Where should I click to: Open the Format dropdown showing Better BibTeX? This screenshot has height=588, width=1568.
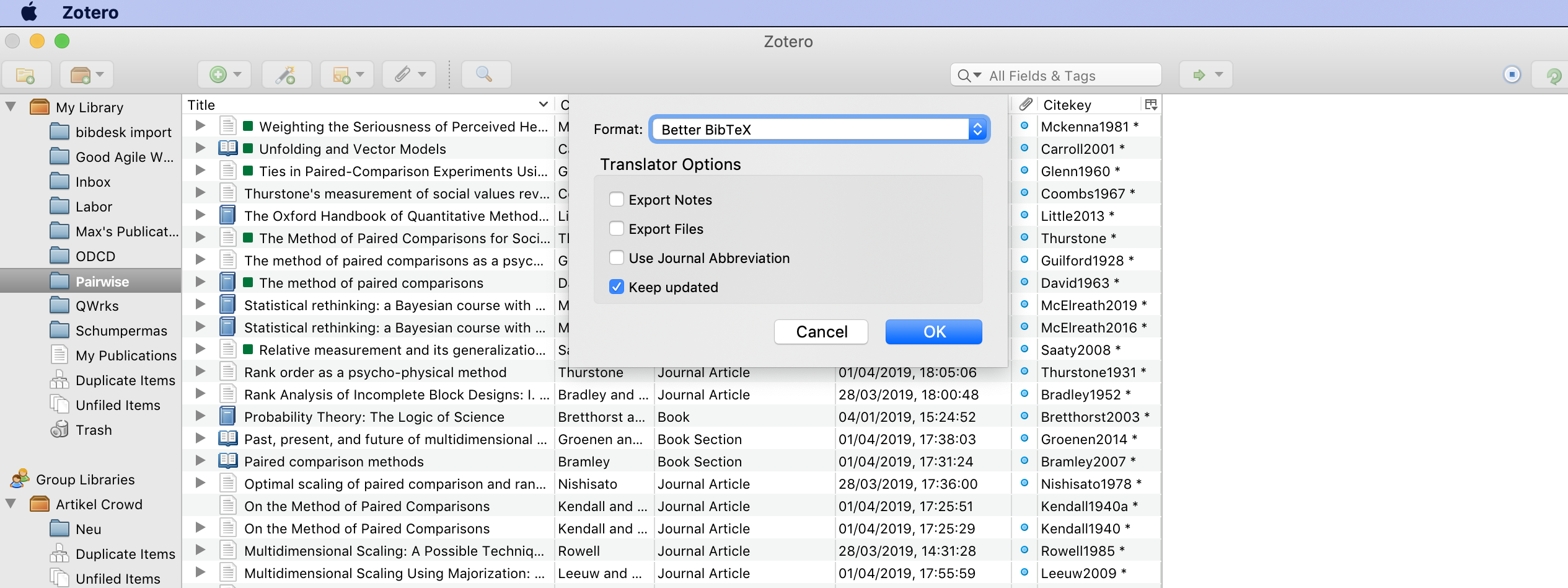click(x=817, y=129)
